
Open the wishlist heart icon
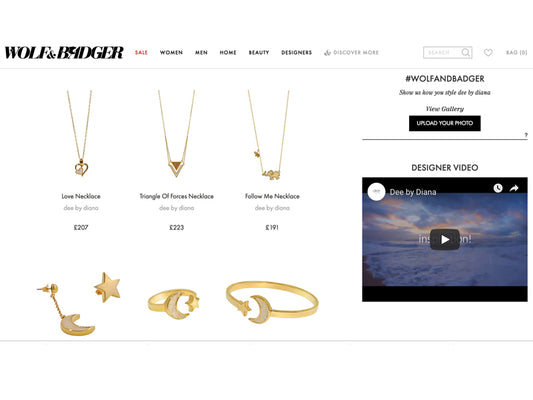click(x=488, y=52)
